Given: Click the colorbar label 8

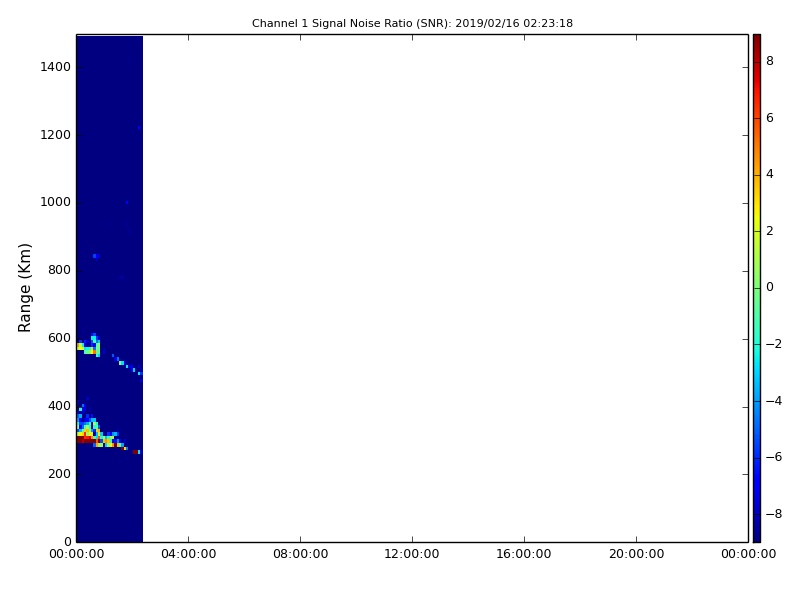Looking at the screenshot, I should click(x=770, y=61).
